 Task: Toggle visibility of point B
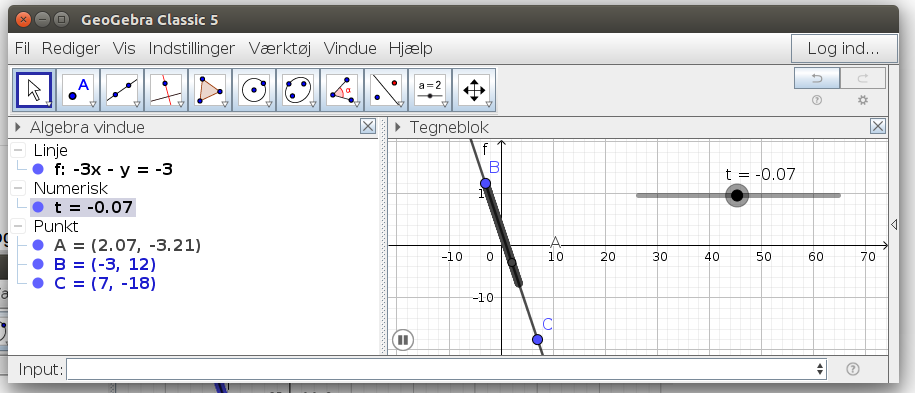pyautogui.click(x=39, y=265)
